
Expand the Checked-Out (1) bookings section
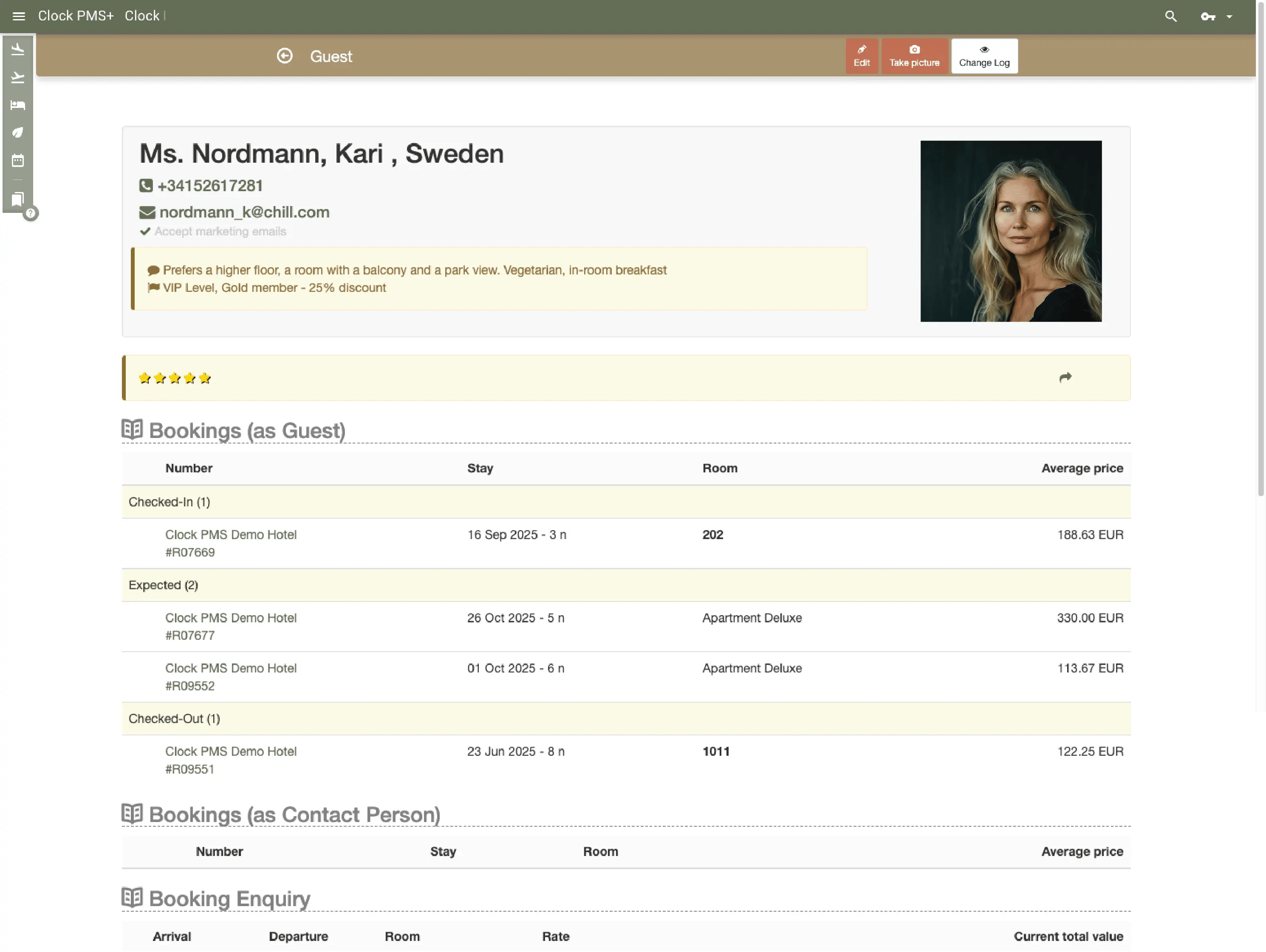point(174,718)
